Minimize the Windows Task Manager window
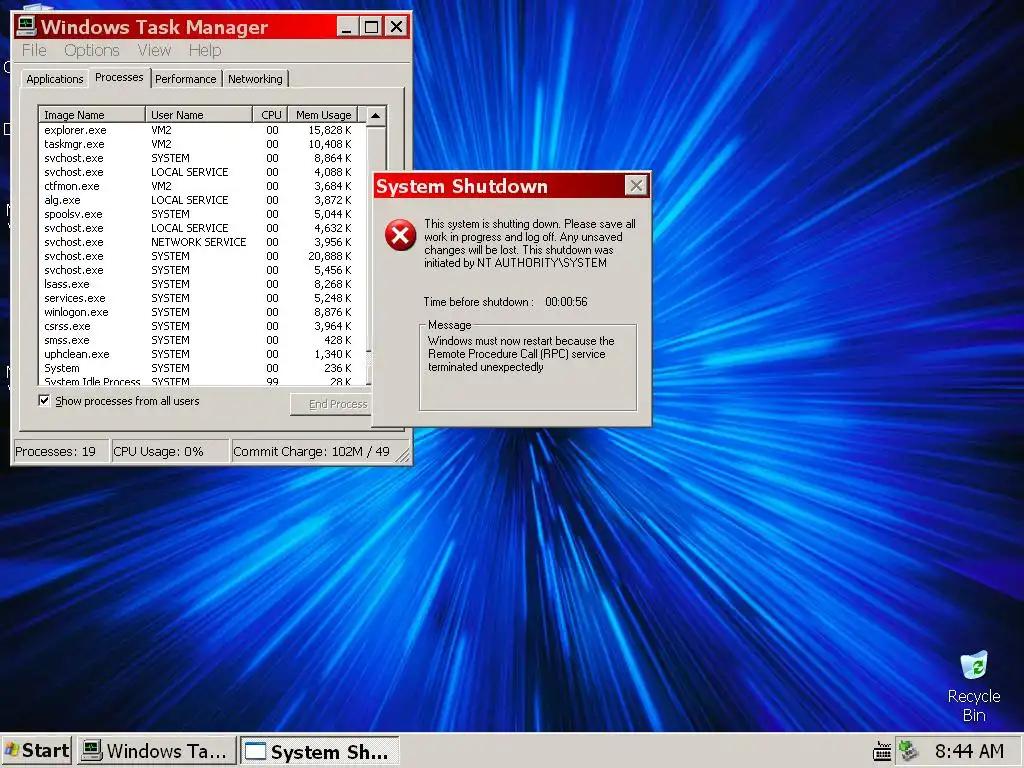Screen dimensions: 1024x768 pos(347,27)
